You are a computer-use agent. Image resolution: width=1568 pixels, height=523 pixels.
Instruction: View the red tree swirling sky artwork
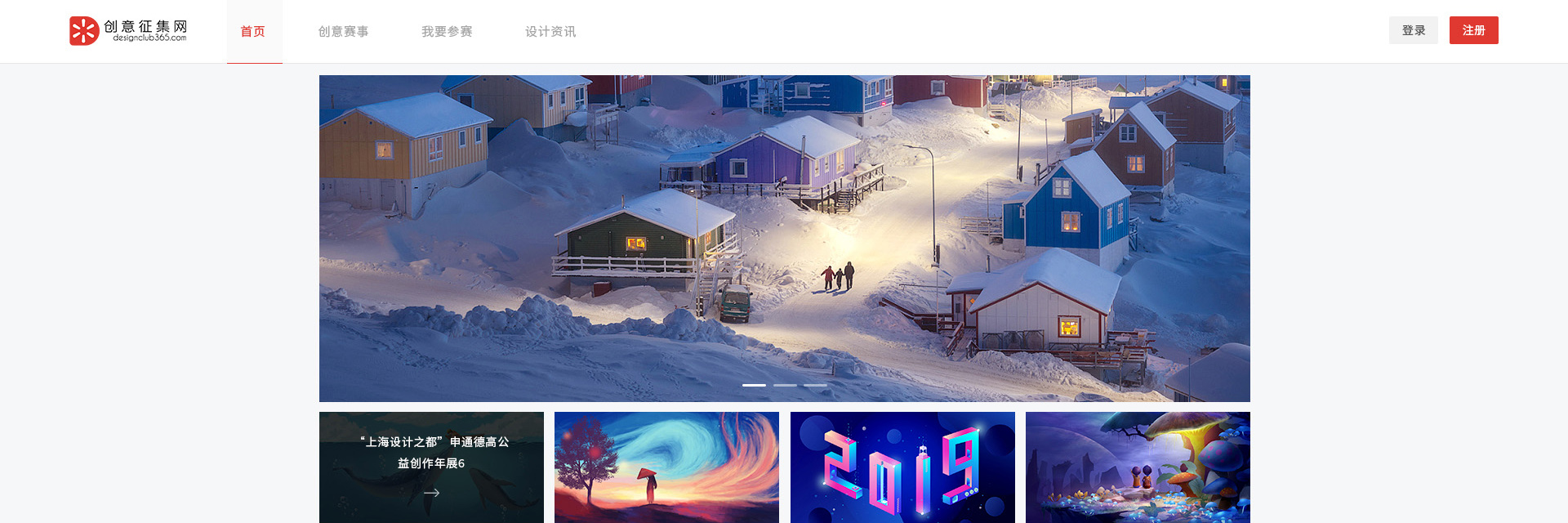point(666,467)
